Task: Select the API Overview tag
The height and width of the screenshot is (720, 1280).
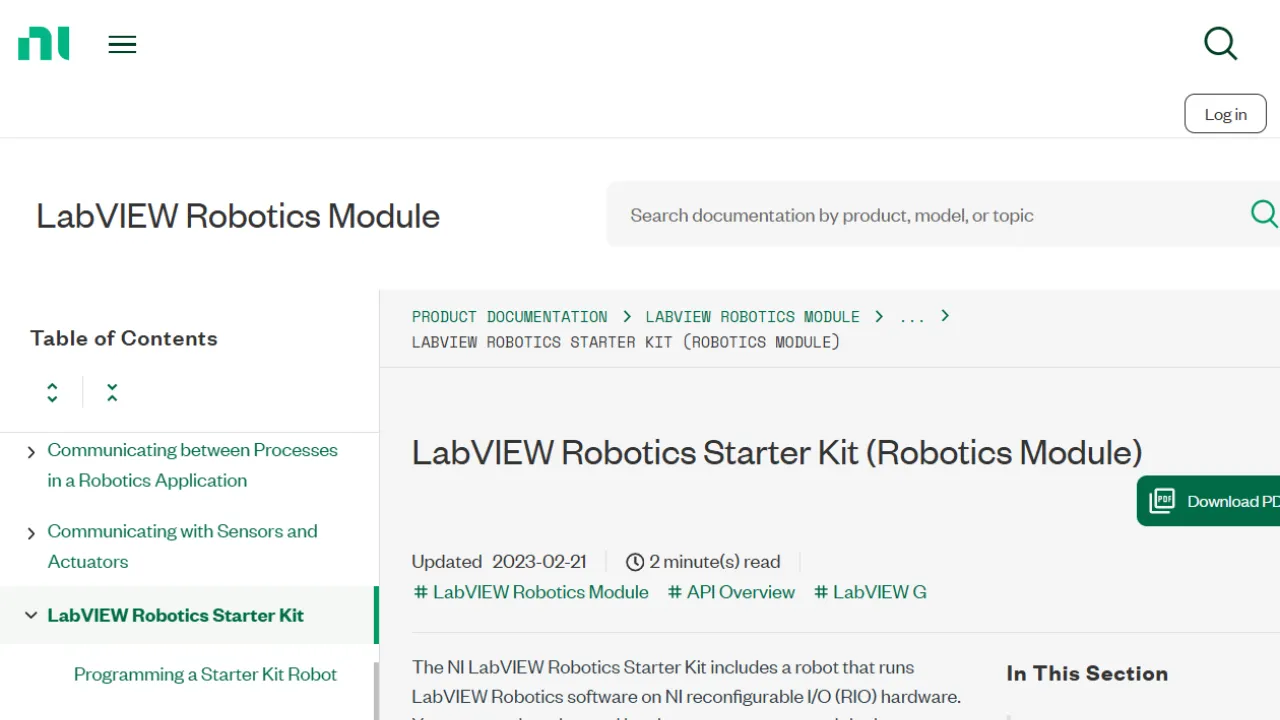Action: click(731, 591)
